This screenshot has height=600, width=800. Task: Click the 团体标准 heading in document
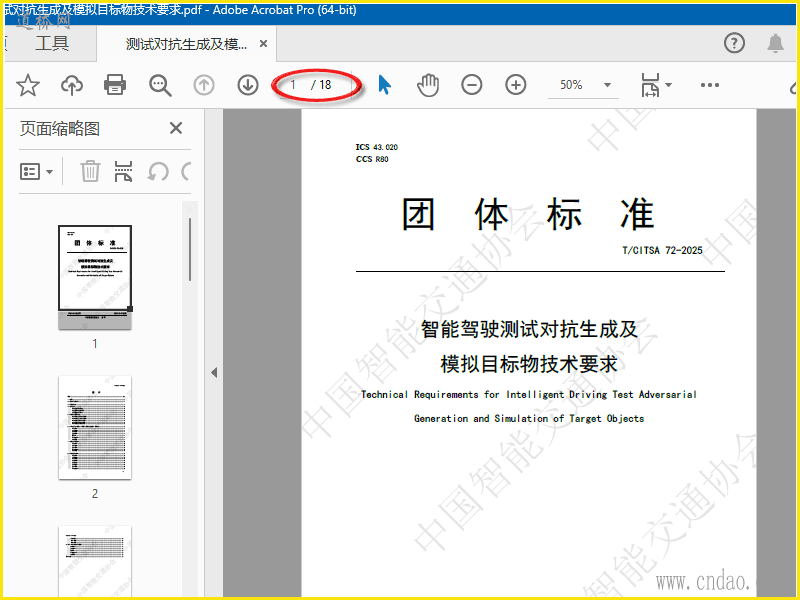coord(529,214)
